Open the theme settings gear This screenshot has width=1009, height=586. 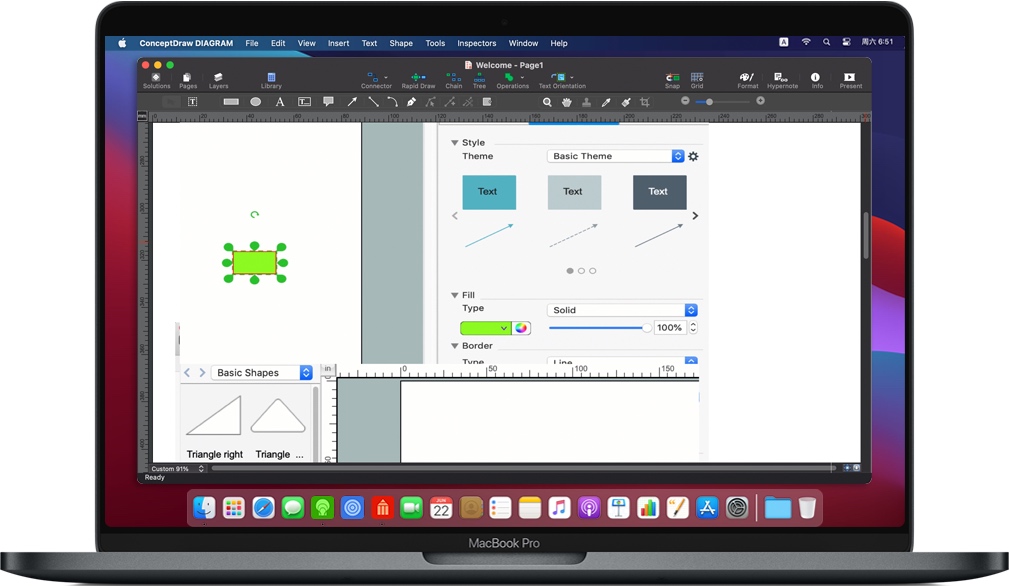(693, 156)
